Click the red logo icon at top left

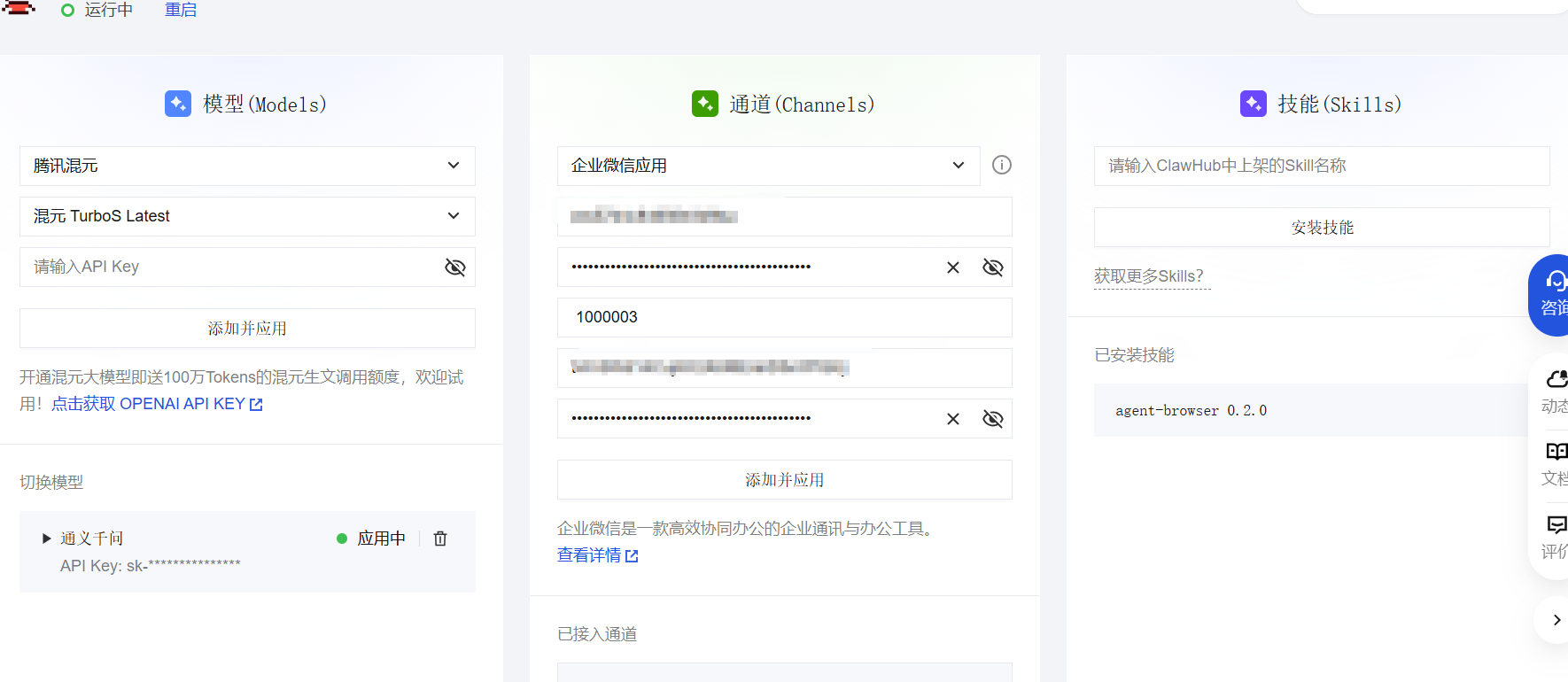pyautogui.click(x=18, y=8)
